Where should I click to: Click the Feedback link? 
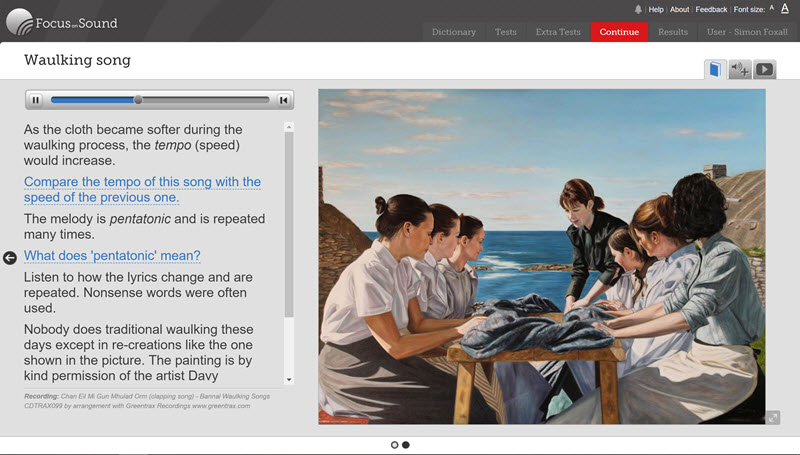point(711,9)
